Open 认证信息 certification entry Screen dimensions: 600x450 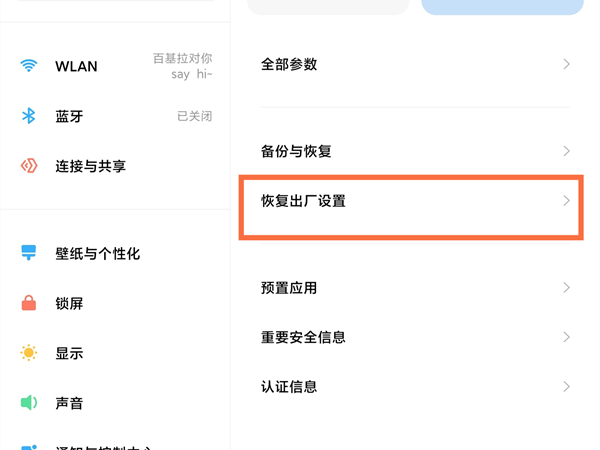coord(289,386)
